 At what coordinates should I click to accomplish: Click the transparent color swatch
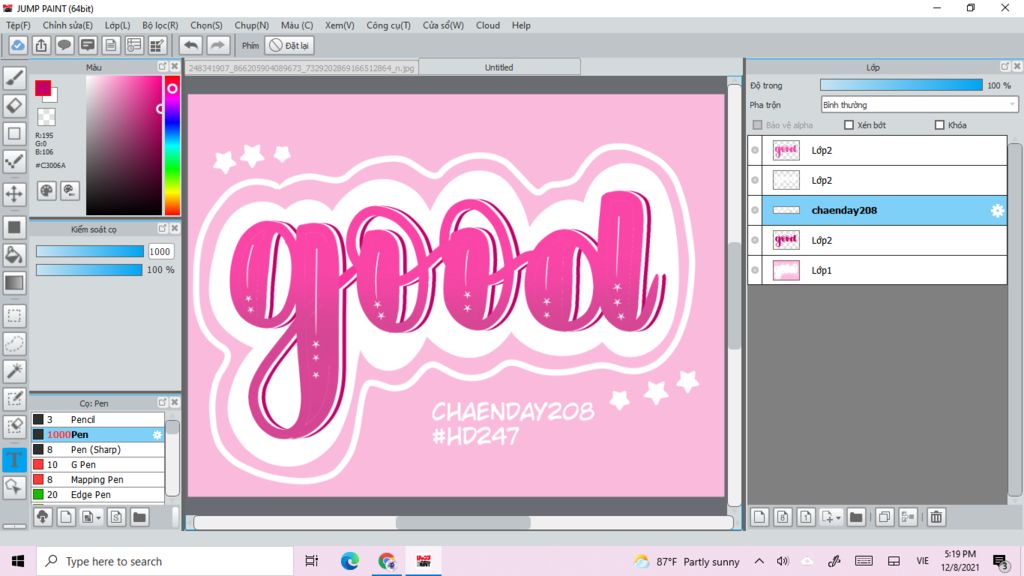click(46, 117)
